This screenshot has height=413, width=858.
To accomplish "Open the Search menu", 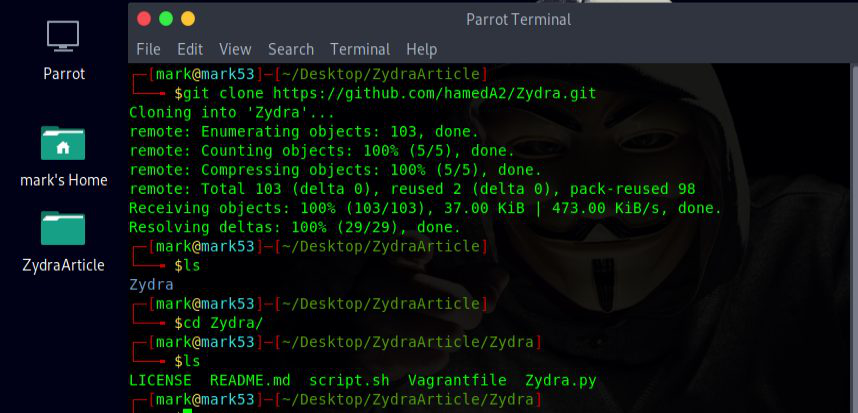I will pyautogui.click(x=291, y=49).
